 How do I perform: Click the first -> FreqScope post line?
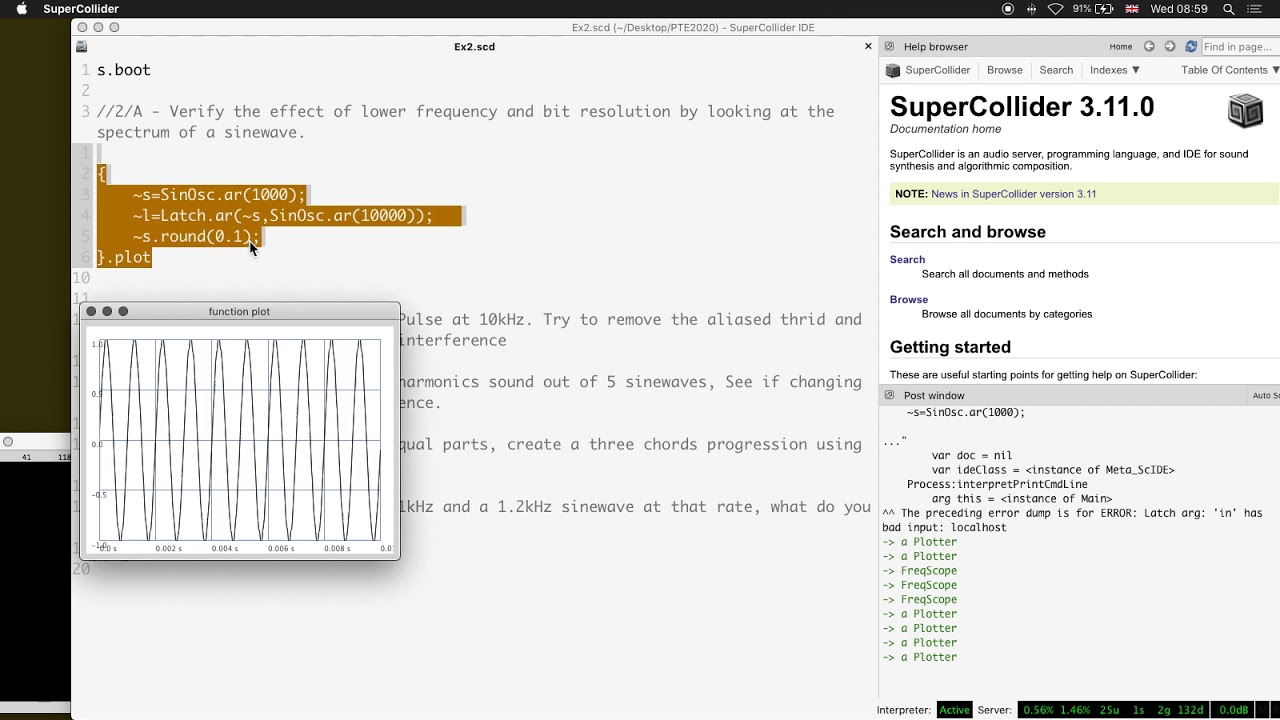[919, 571]
